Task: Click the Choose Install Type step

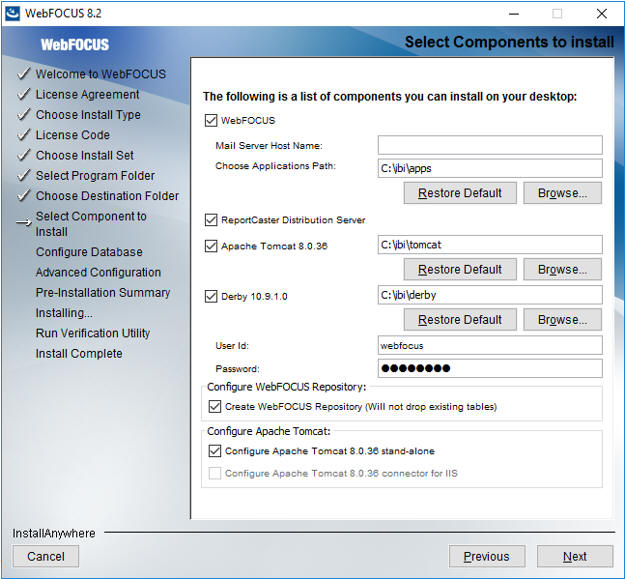Action: [x=88, y=115]
